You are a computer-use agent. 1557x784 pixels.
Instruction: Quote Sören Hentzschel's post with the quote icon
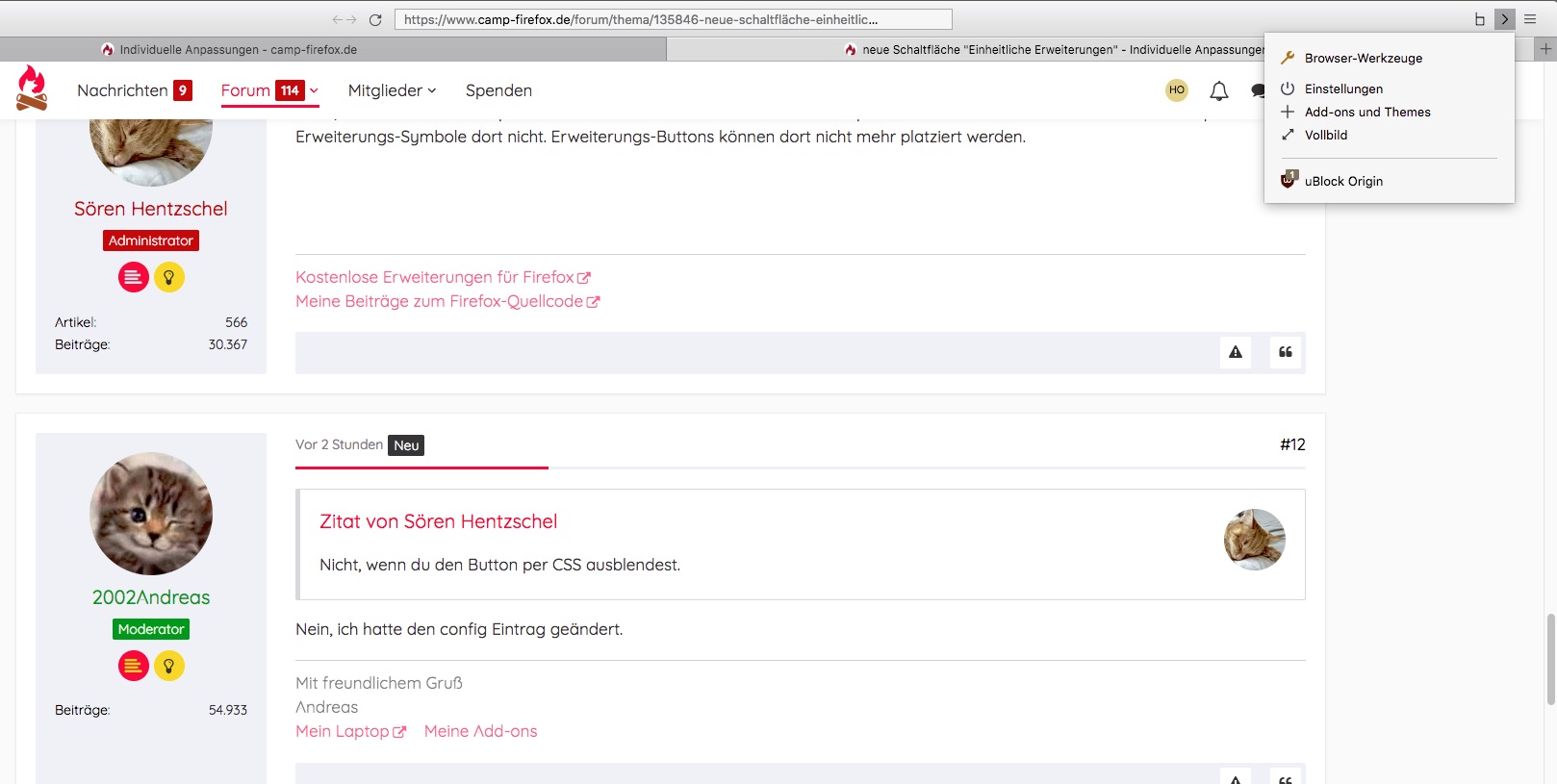[1286, 352]
